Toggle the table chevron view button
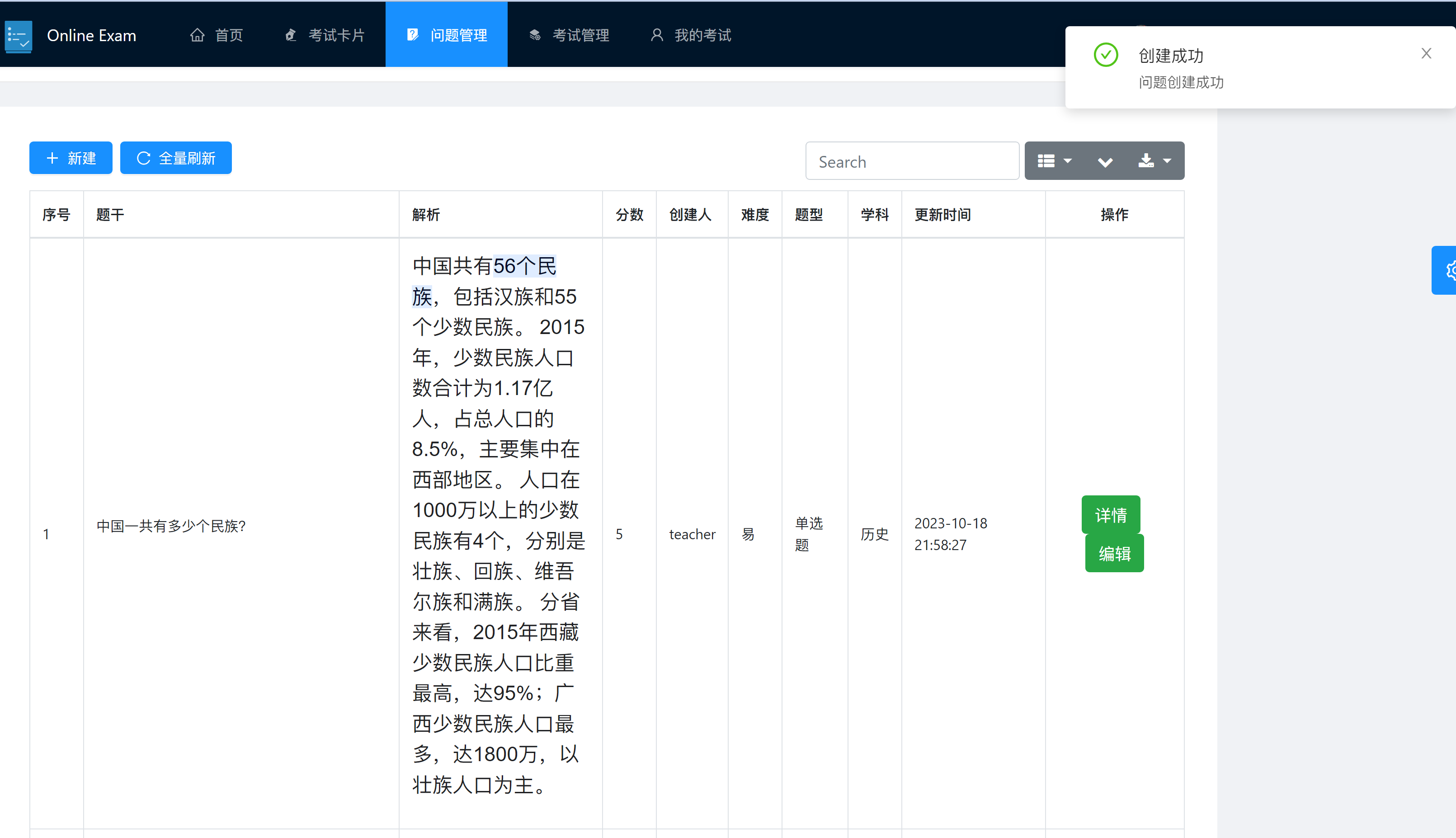 (x=1104, y=161)
